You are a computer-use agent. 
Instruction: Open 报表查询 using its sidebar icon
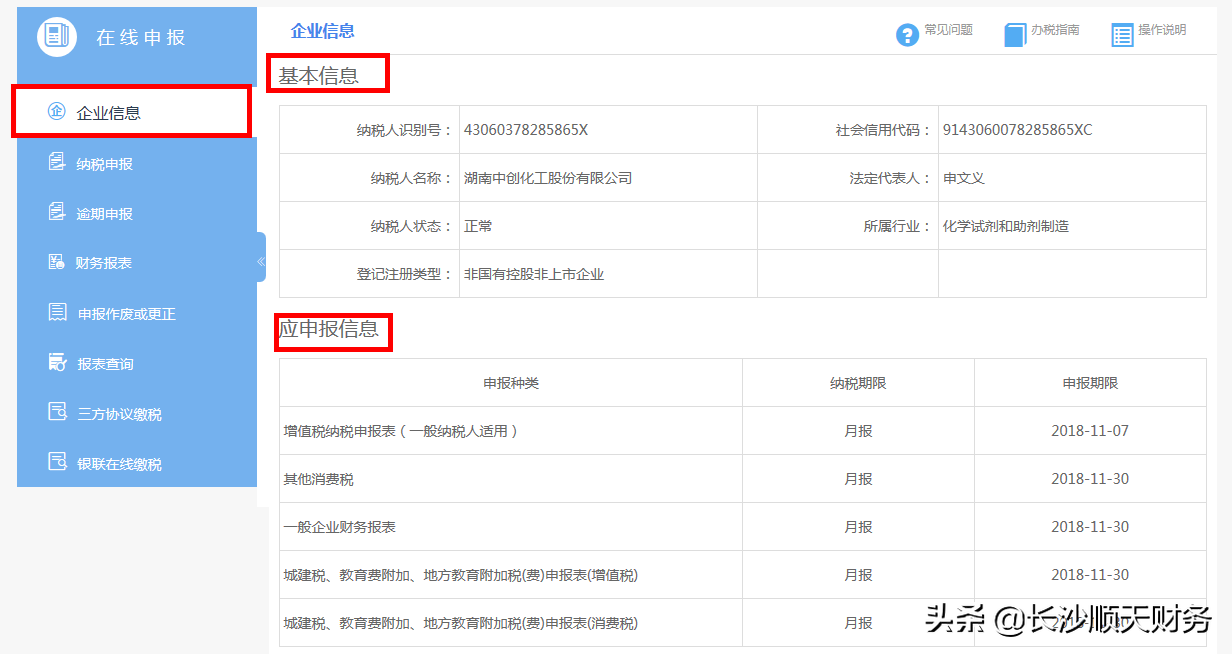(56, 362)
